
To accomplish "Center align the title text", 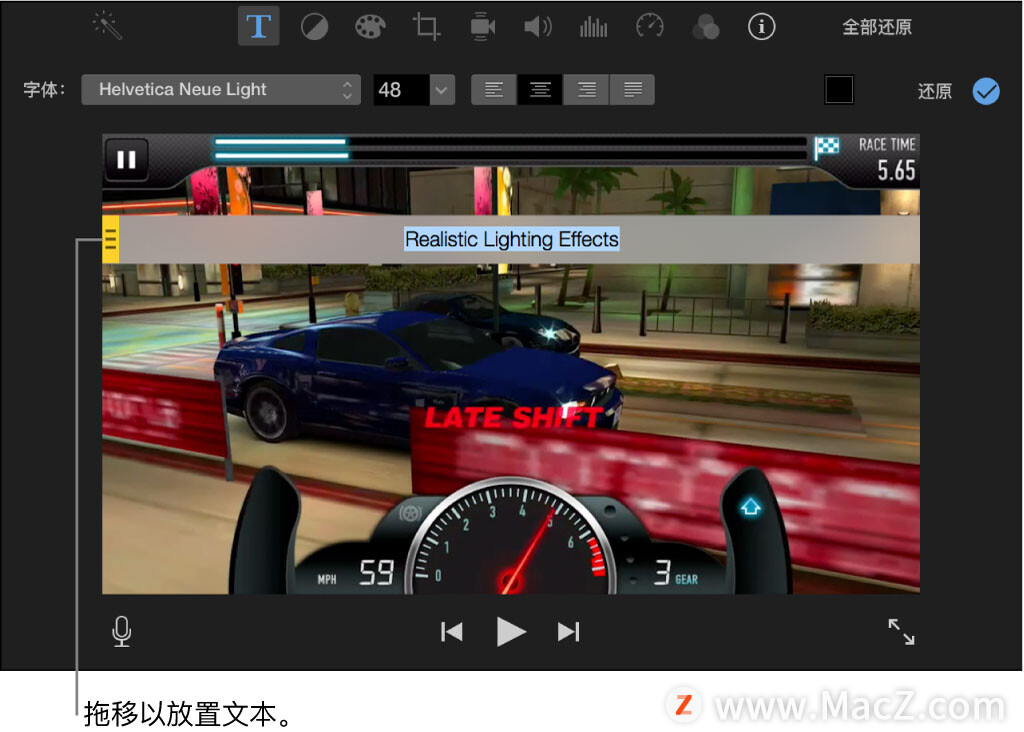I will click(x=540, y=89).
